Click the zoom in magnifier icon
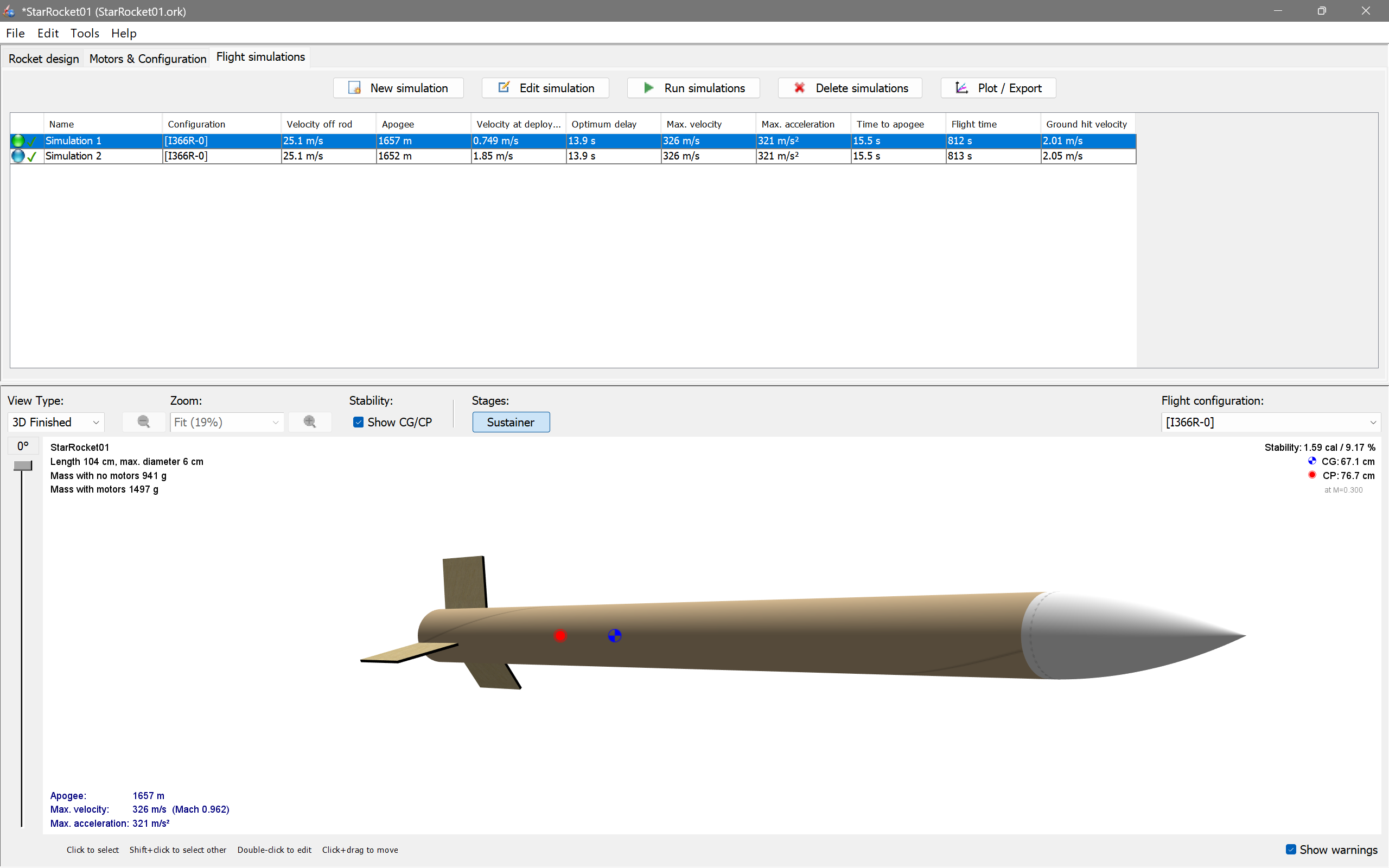Screen dimensions: 1389x868 [310, 422]
